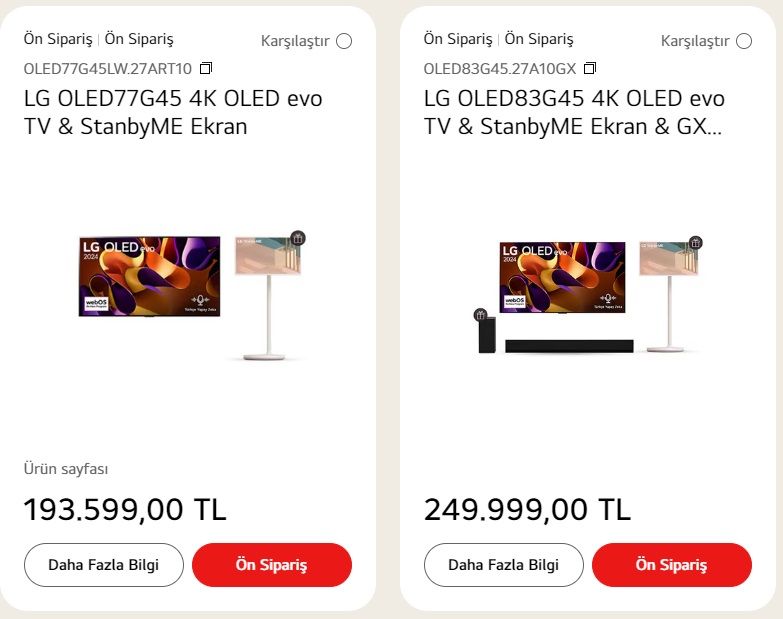Viewport: 783px width, 619px height.
Task: Click the 249.999,00 TL price
Action: [x=527, y=510]
